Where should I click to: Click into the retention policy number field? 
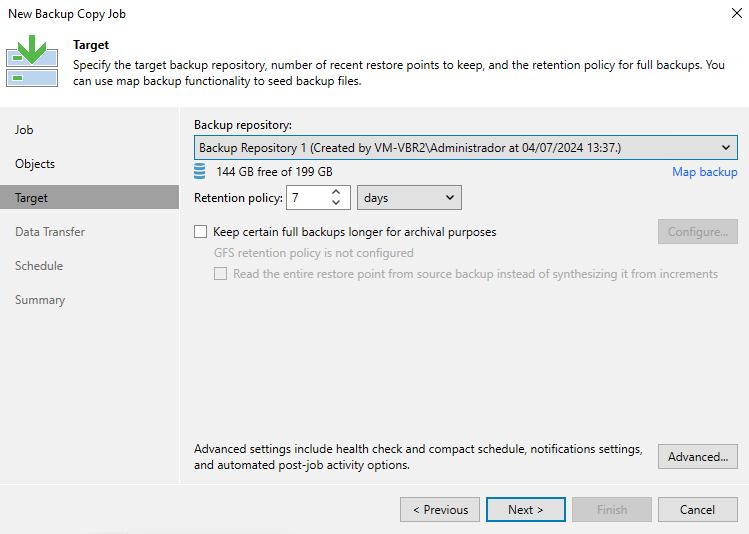tap(306, 198)
